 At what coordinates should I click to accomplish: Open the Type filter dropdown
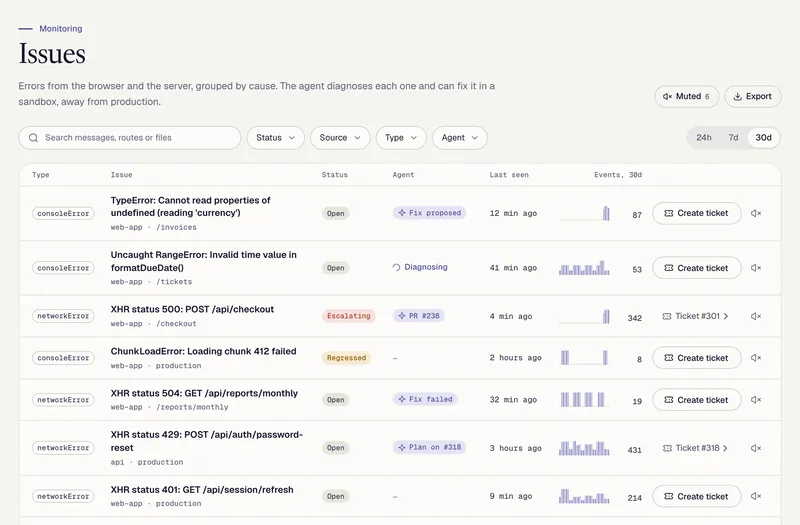(x=401, y=138)
